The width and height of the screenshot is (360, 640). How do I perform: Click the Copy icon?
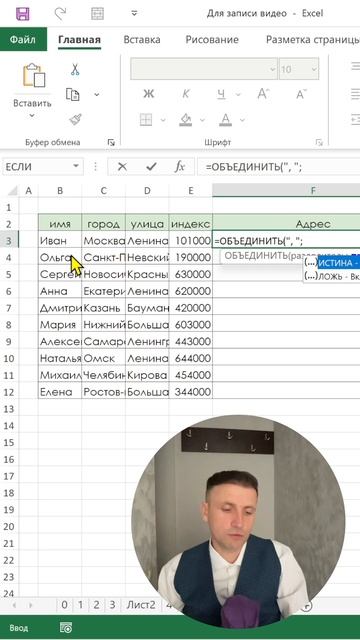(x=73, y=94)
